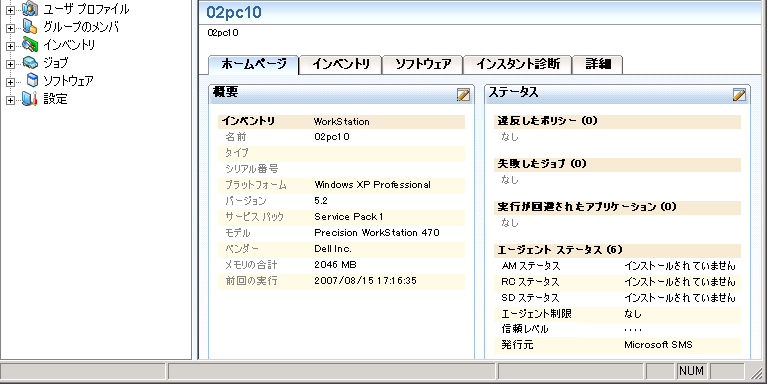This screenshot has height=384, width=767.
Task: Select ジョブ in the tree
Action: 56,63
